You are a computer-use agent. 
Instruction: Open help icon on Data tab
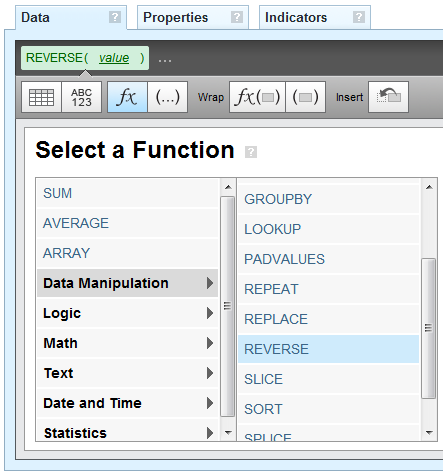pos(115,17)
